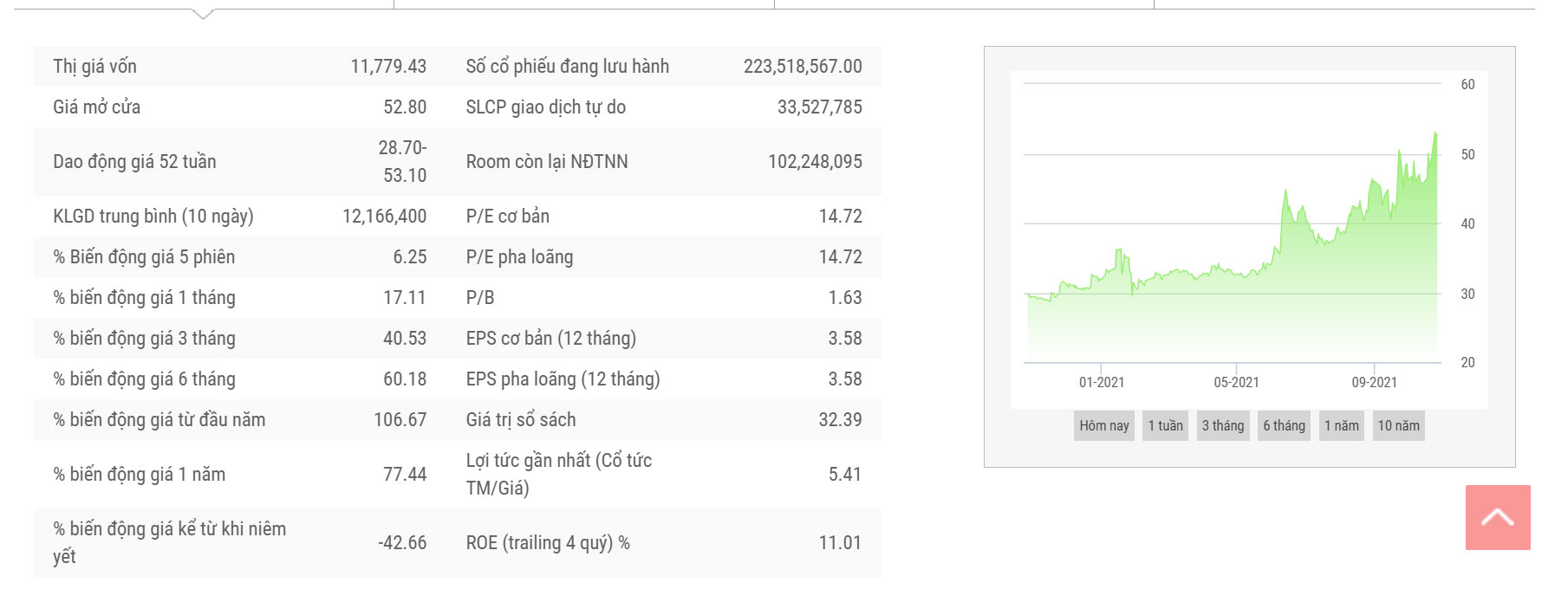The height and width of the screenshot is (615, 1568).
Task: Select the P/E cơ bản value 14.72
Action: 840,217
